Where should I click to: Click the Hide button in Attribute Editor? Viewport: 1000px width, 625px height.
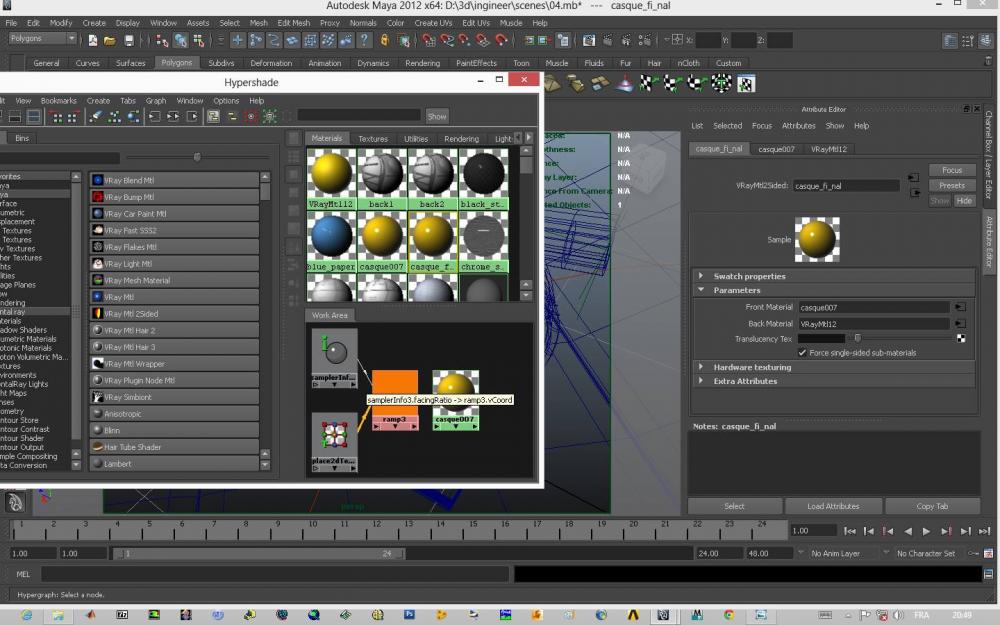click(x=964, y=201)
